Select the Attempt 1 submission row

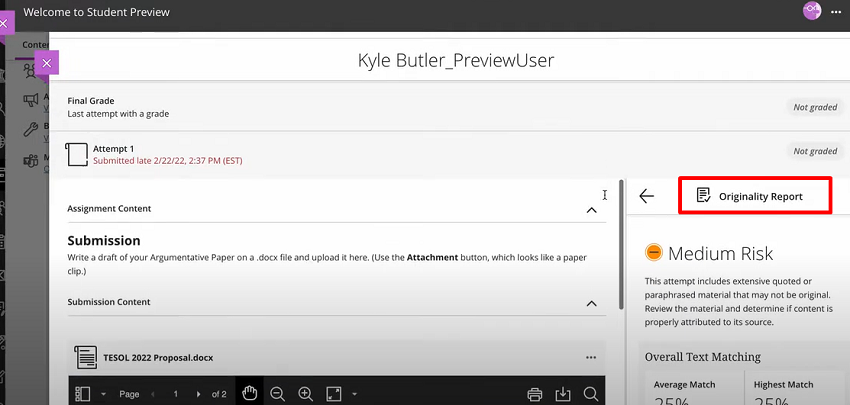[449, 155]
